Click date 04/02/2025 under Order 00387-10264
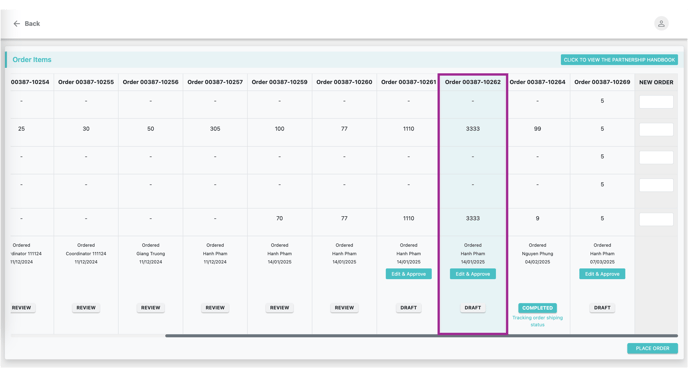Viewport: 688px width, 368px height. (x=538, y=262)
